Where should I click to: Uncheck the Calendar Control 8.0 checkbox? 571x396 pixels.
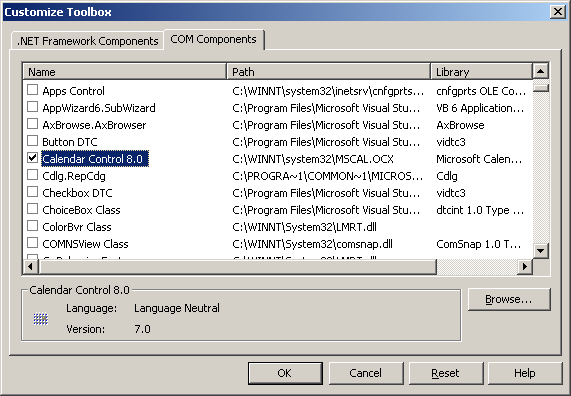point(32,157)
